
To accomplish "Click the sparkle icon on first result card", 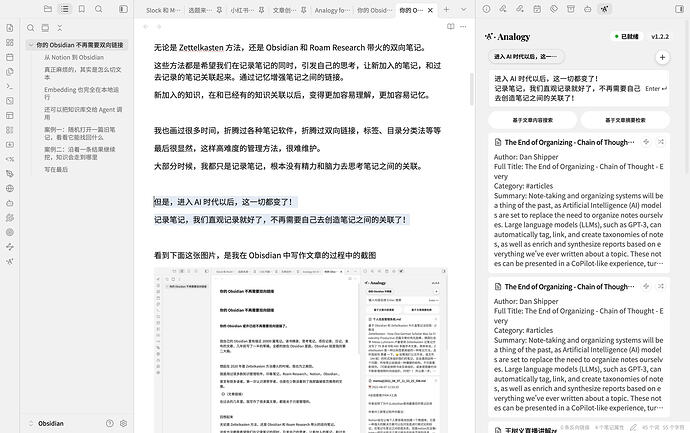I will click(646, 142).
